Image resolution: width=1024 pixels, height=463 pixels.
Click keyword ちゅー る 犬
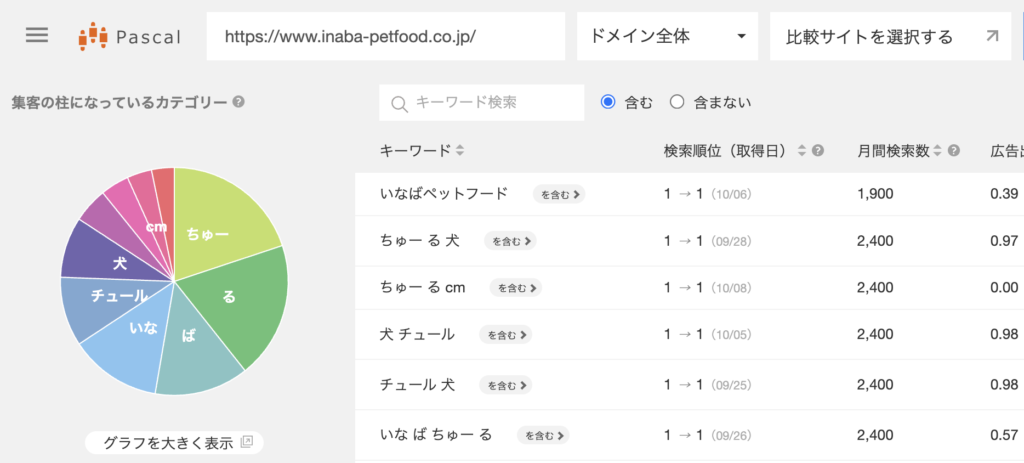(x=419, y=241)
